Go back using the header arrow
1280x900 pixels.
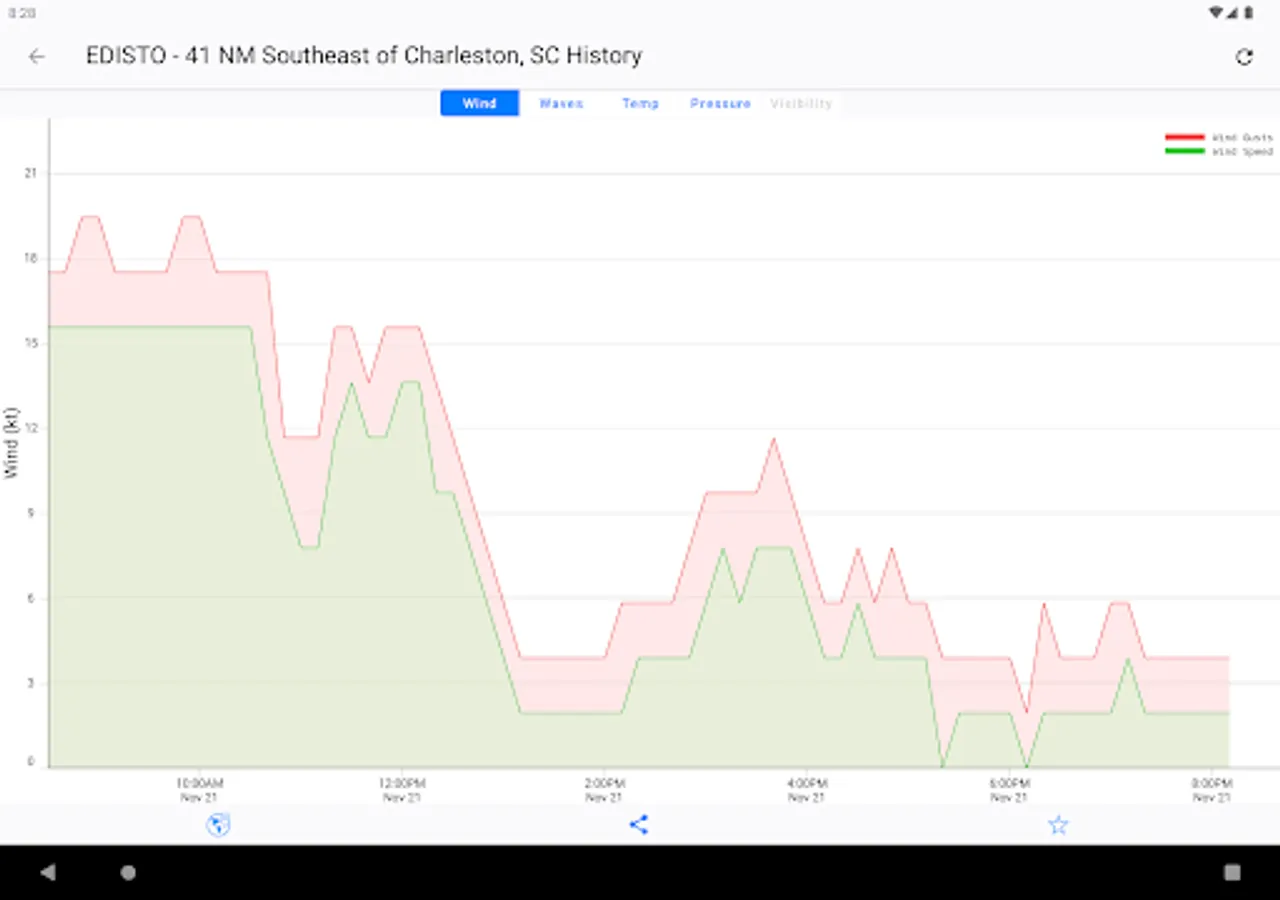[37, 56]
